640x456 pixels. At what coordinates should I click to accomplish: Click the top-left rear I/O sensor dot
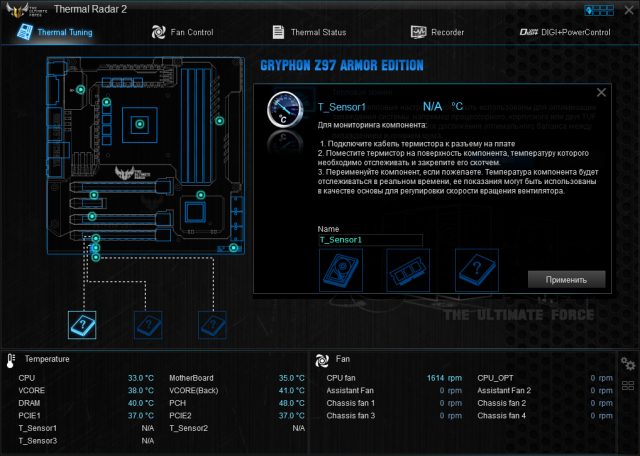81,90
